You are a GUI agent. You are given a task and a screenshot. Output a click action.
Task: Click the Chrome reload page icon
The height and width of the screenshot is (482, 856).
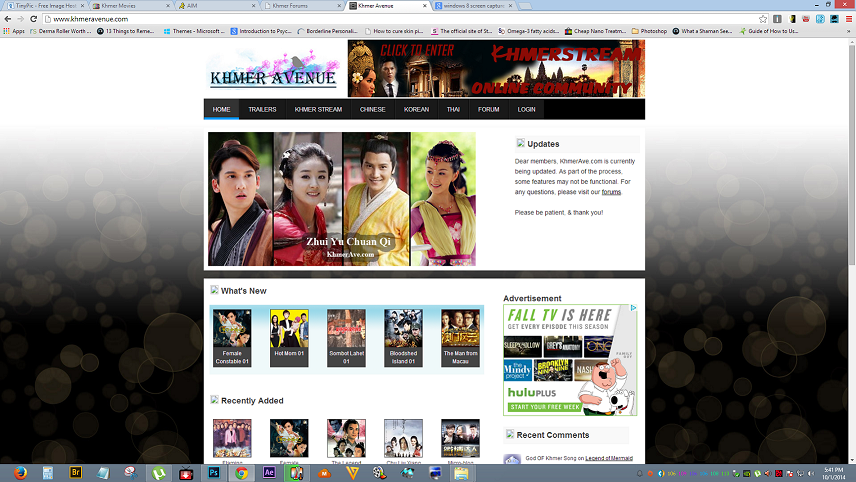pos(33,18)
